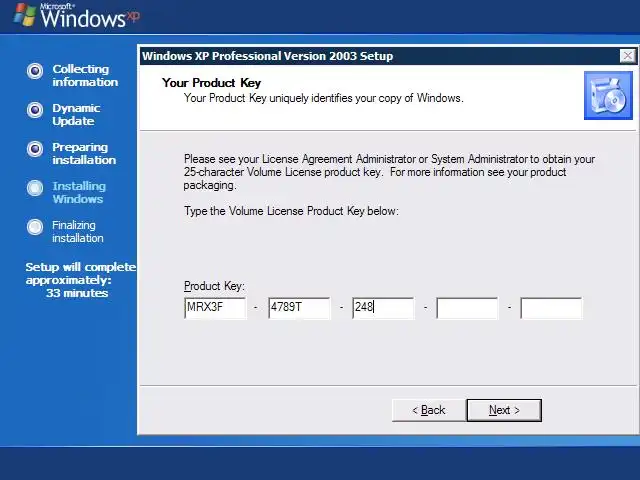Click the empty fifth product key field
This screenshot has width=640, height=480.
click(x=551, y=308)
